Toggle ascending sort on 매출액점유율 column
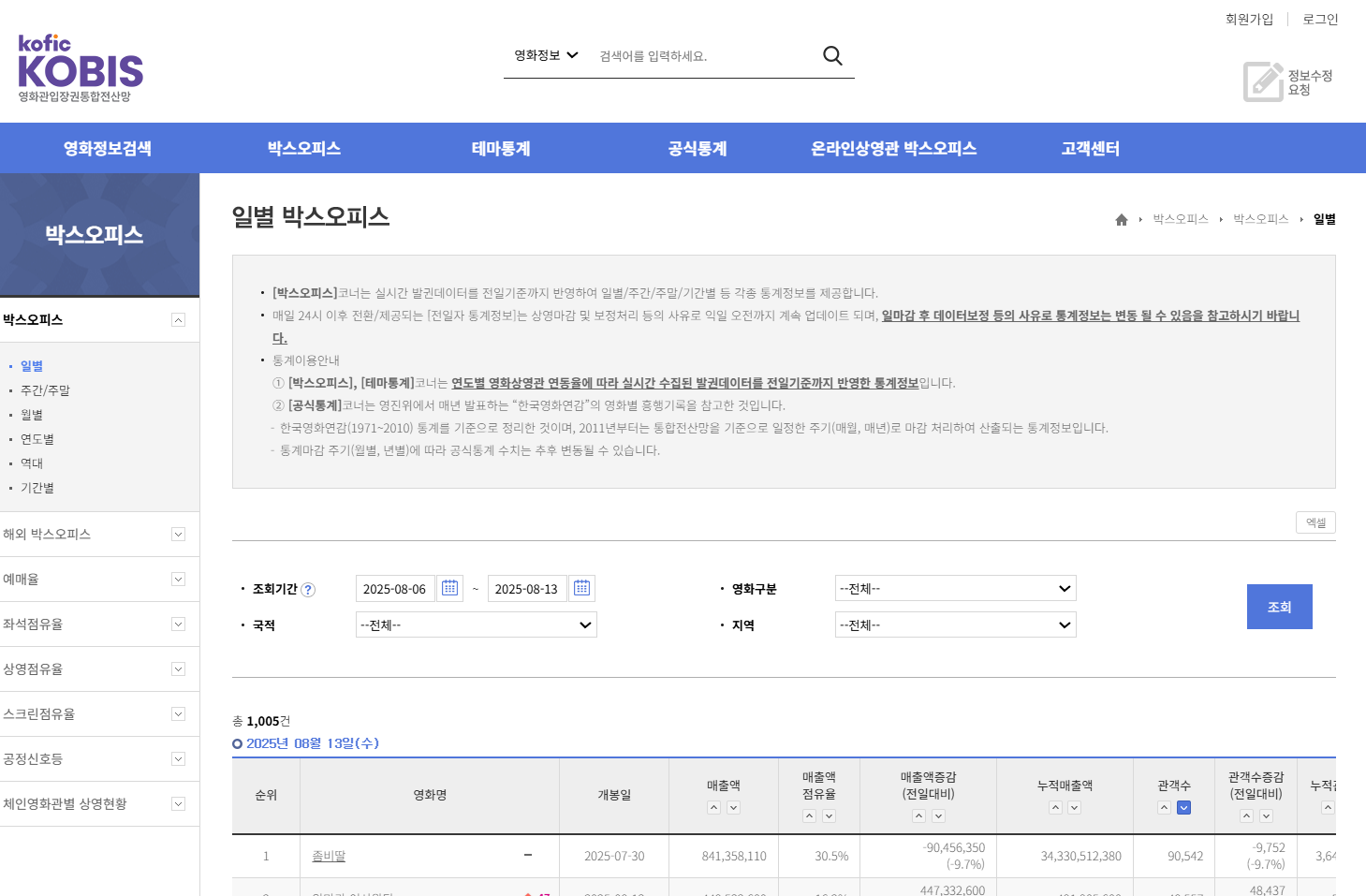This screenshot has height=896, width=1366. point(809,815)
